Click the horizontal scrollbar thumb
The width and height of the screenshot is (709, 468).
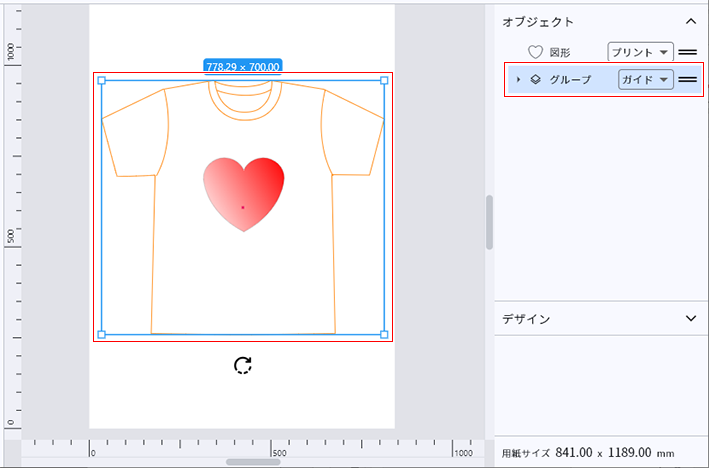coord(252,461)
